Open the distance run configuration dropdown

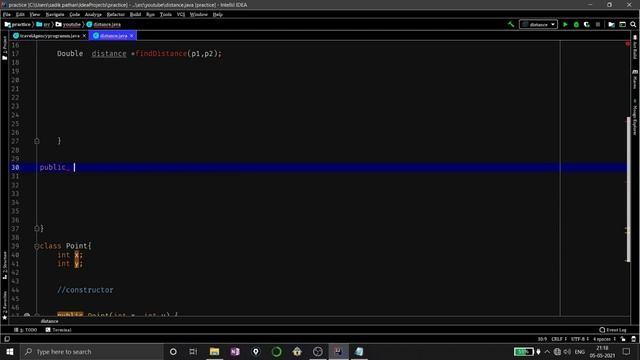coord(538,24)
